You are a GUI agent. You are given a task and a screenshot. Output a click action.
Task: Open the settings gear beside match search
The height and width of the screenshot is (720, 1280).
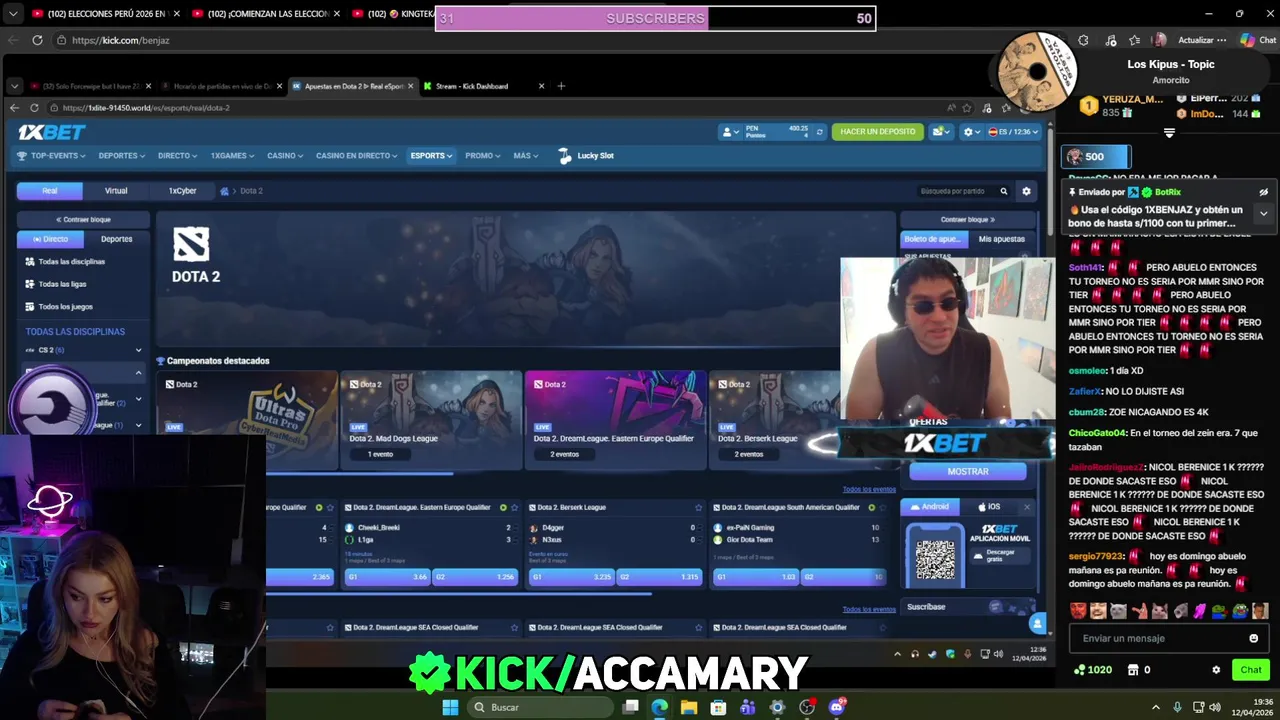(x=1026, y=191)
